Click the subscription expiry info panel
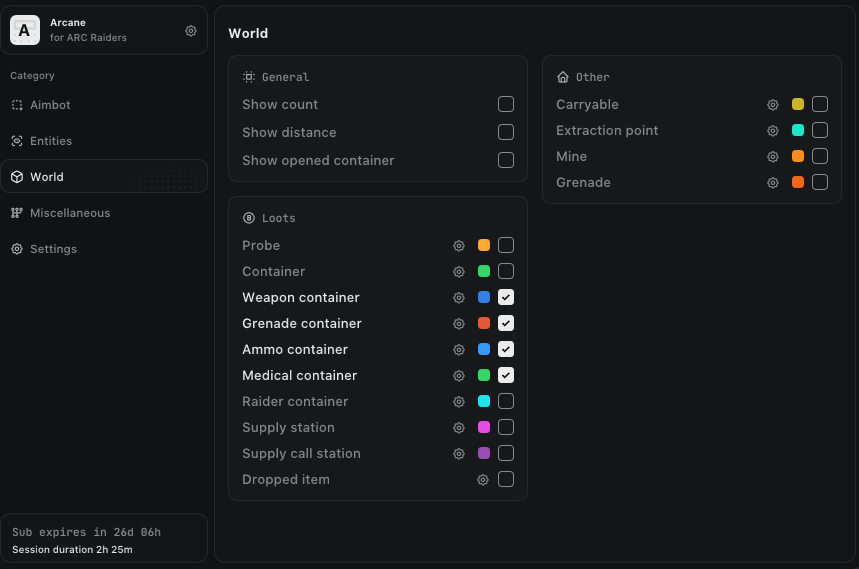 pos(104,540)
